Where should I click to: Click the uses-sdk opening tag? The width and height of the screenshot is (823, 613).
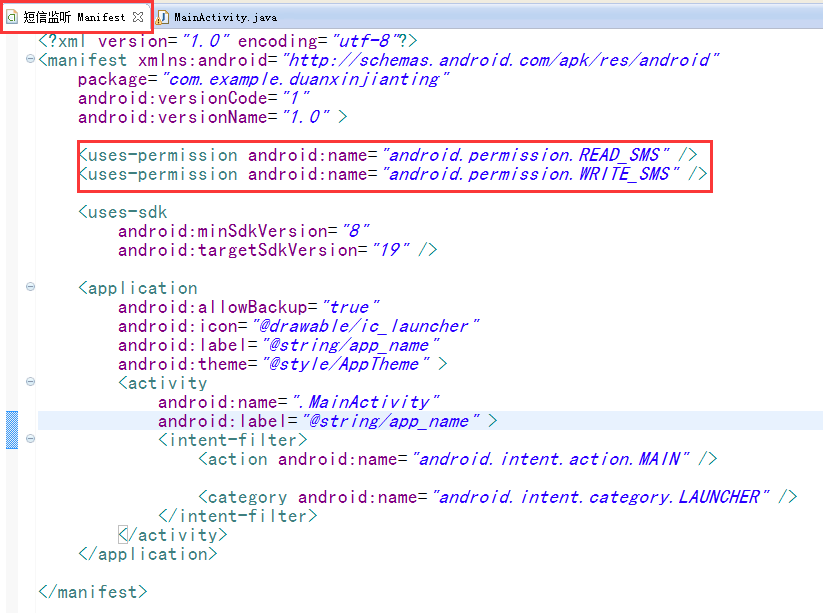[123, 212]
